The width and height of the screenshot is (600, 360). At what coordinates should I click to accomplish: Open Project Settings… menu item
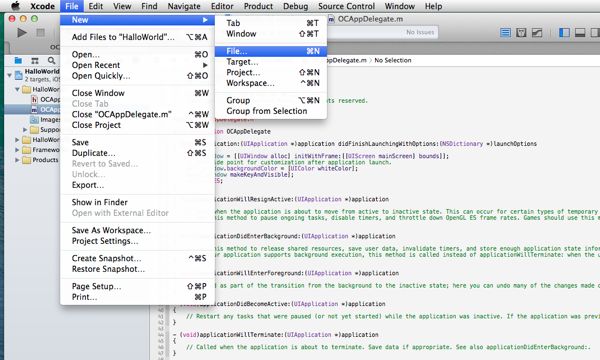[x=137, y=241]
